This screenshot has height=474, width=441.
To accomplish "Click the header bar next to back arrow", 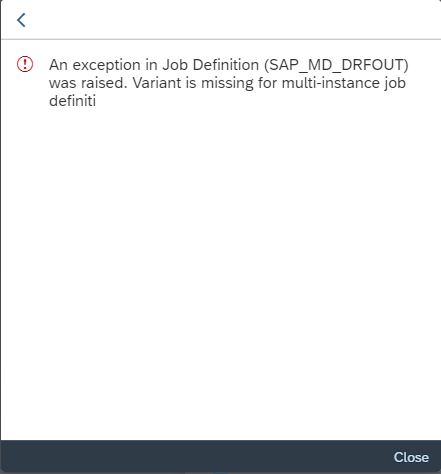I will click(x=233, y=20).
